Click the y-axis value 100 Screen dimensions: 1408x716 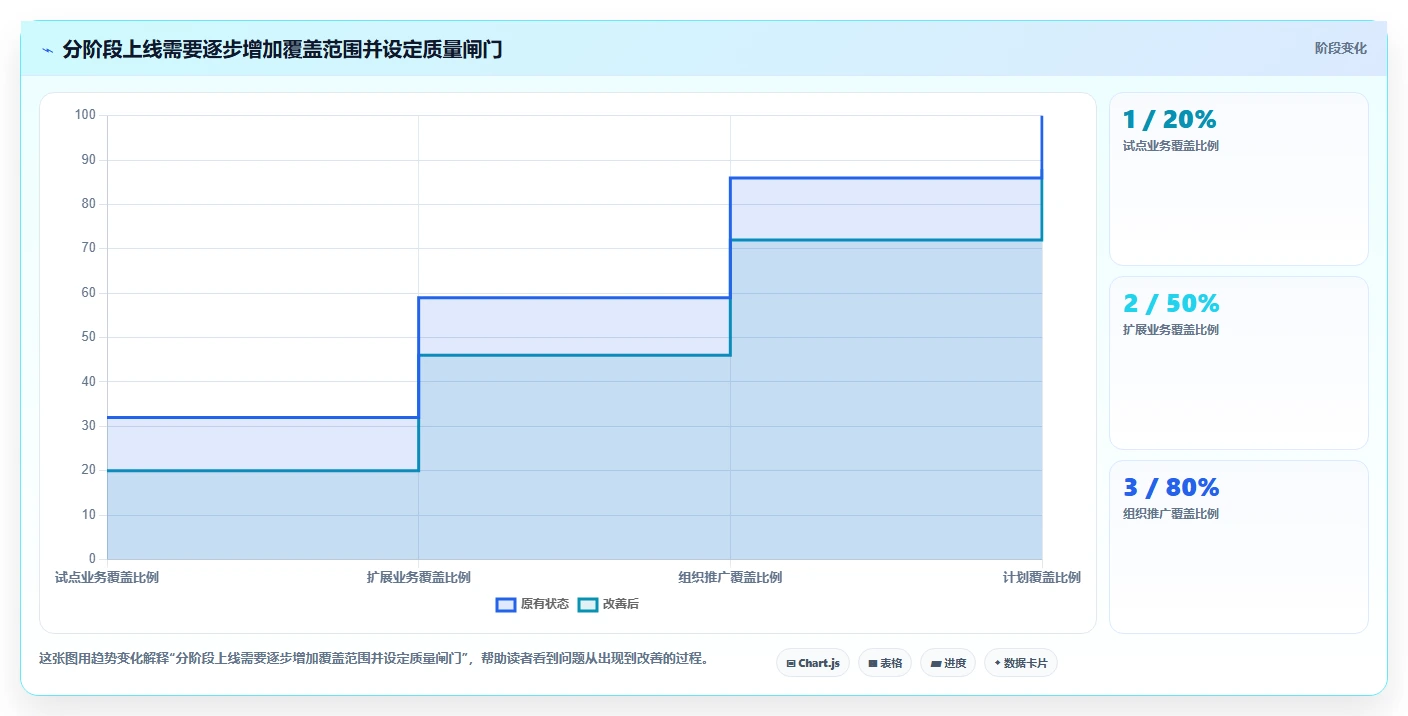tap(85, 115)
